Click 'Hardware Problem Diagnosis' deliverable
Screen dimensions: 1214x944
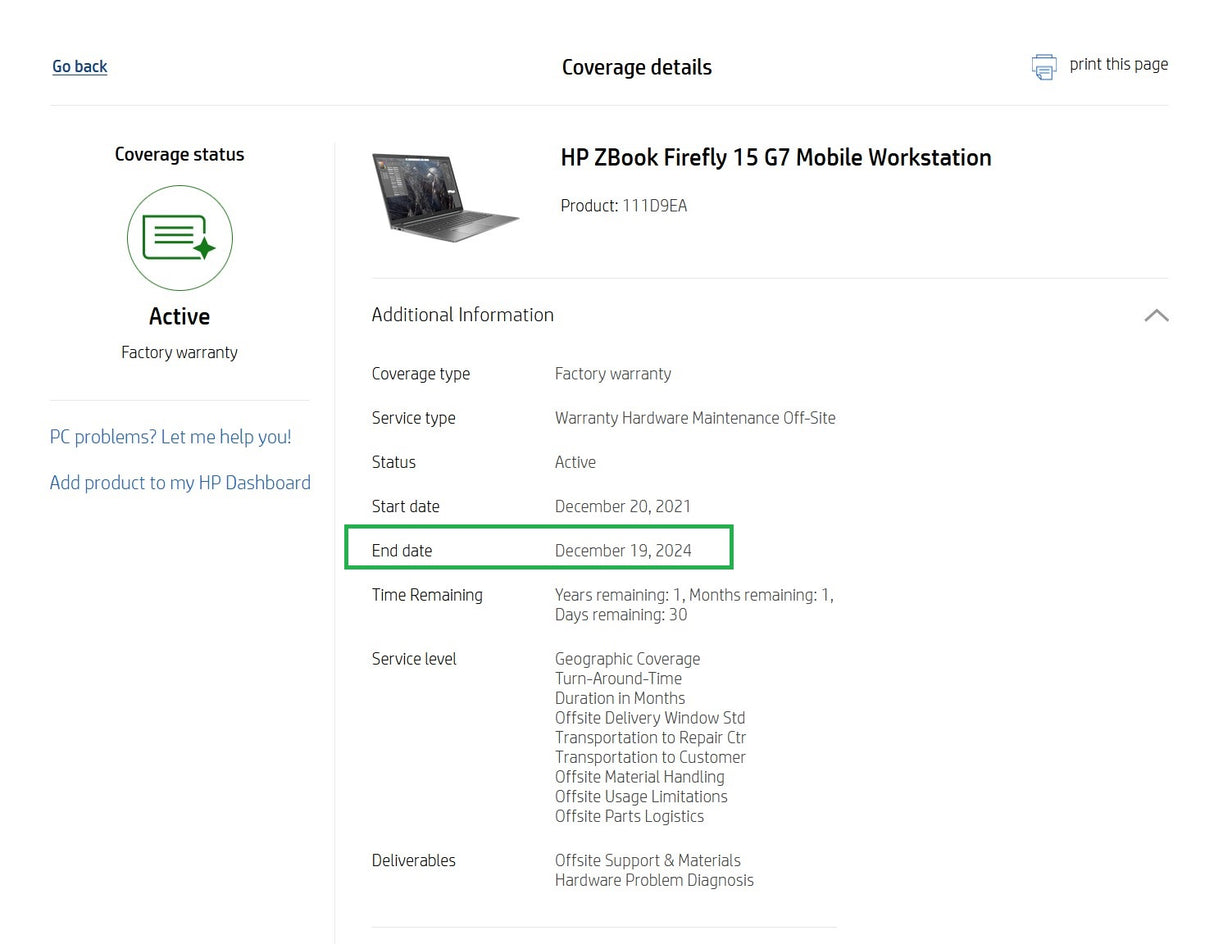pyautogui.click(x=654, y=881)
